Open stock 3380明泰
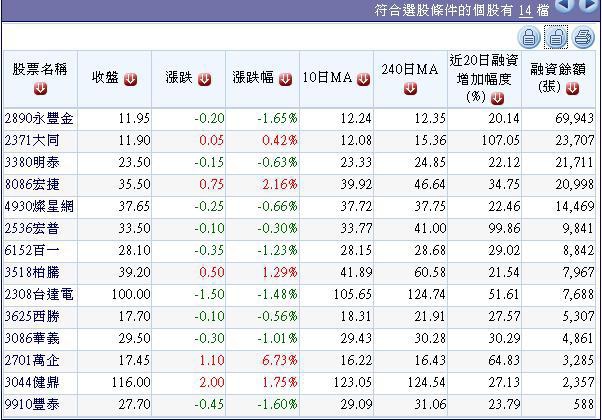The height and width of the screenshot is (420, 602). pos(32,162)
